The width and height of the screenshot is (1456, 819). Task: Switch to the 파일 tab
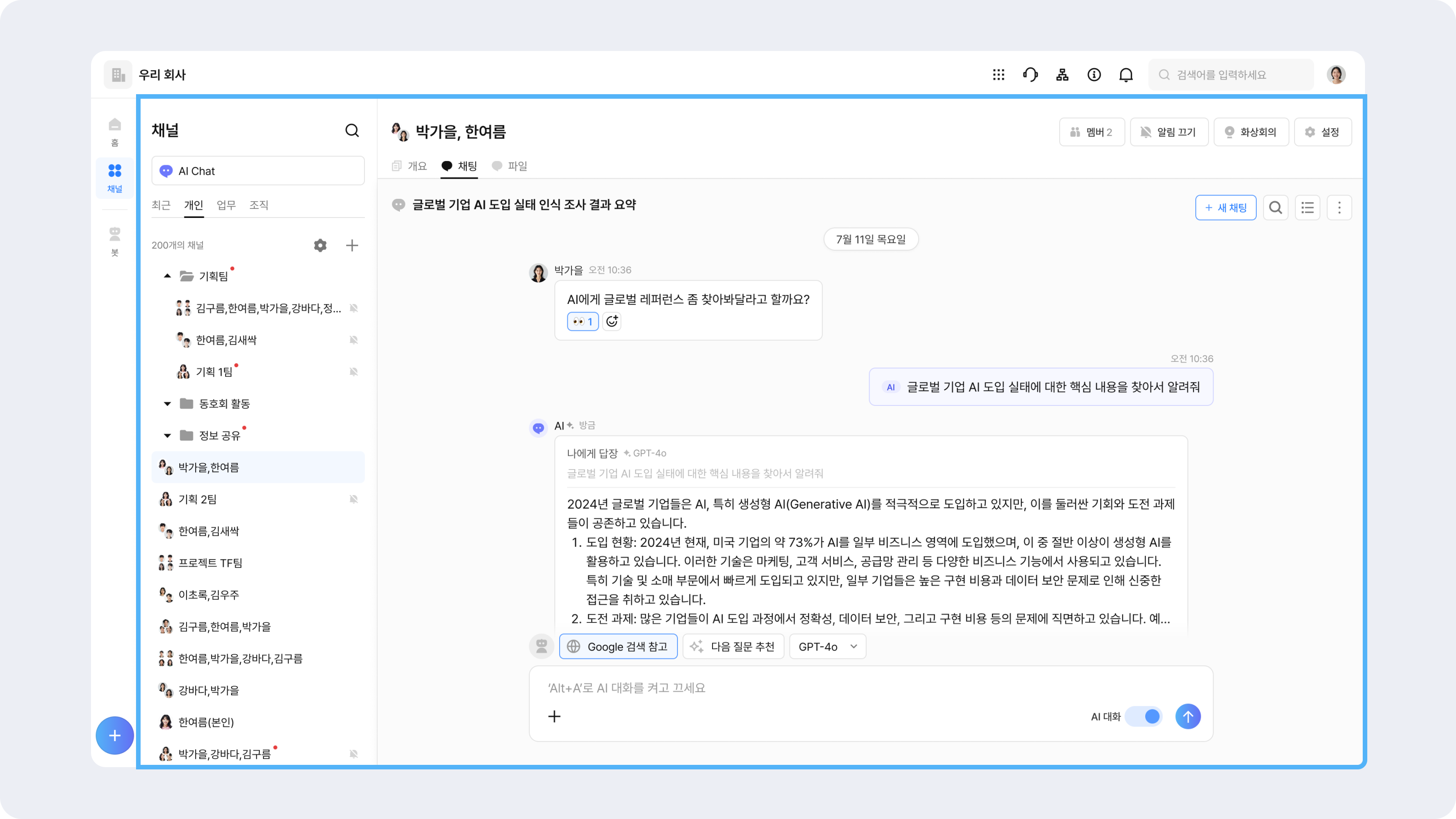(x=510, y=166)
